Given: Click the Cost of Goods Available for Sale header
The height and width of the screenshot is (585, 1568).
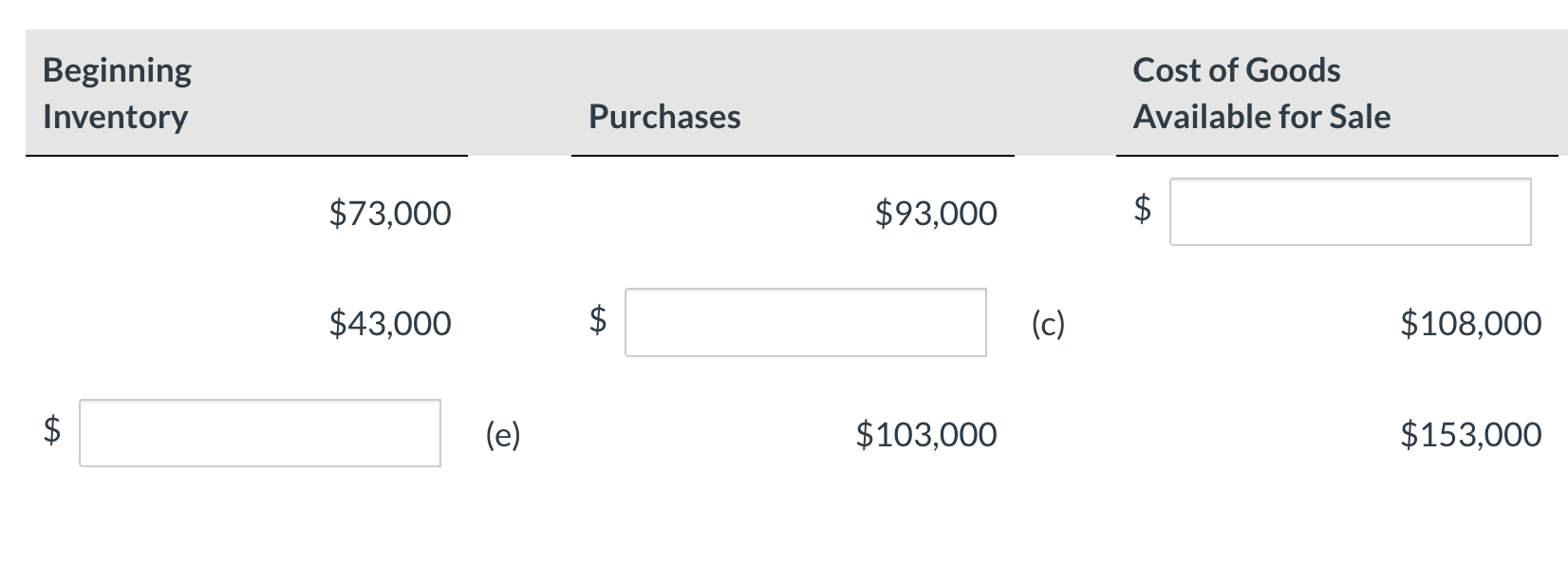Looking at the screenshot, I should [1261, 93].
